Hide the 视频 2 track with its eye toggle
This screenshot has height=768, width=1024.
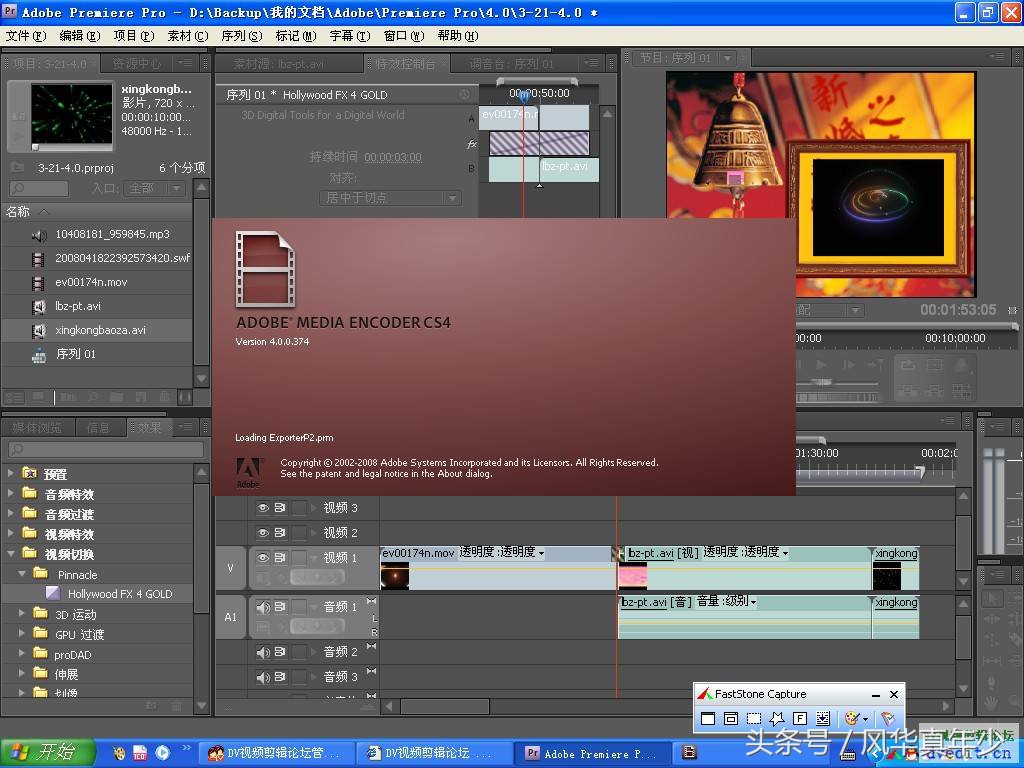coord(264,532)
